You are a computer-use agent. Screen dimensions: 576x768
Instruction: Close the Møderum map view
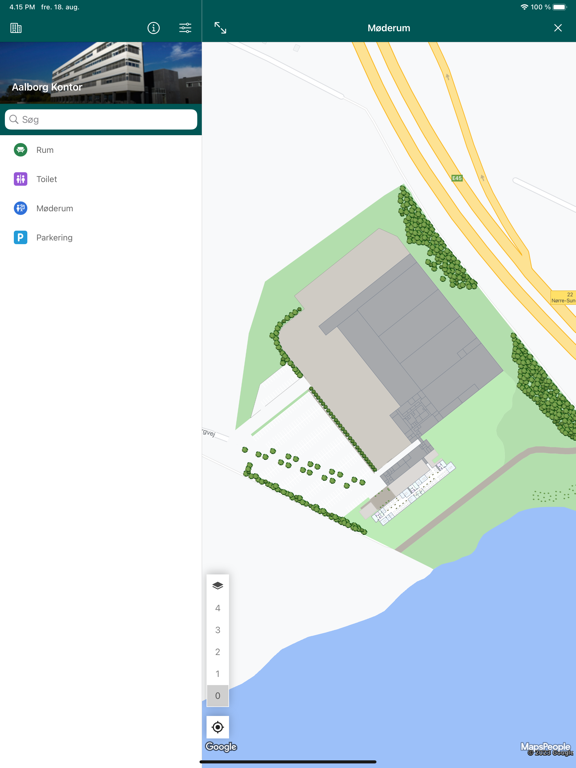558,28
